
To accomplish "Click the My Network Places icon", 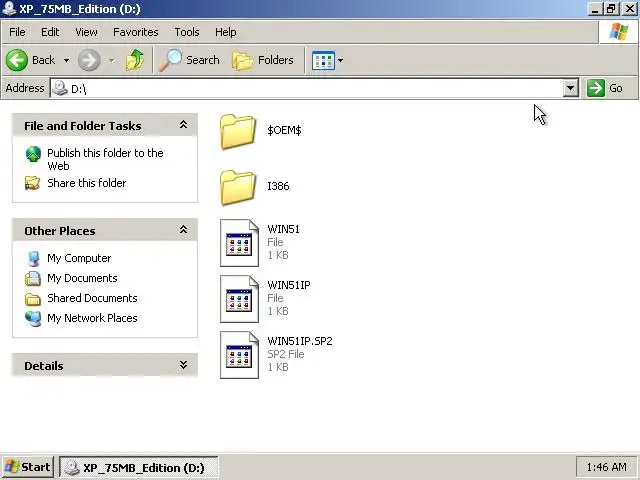I will [33, 318].
